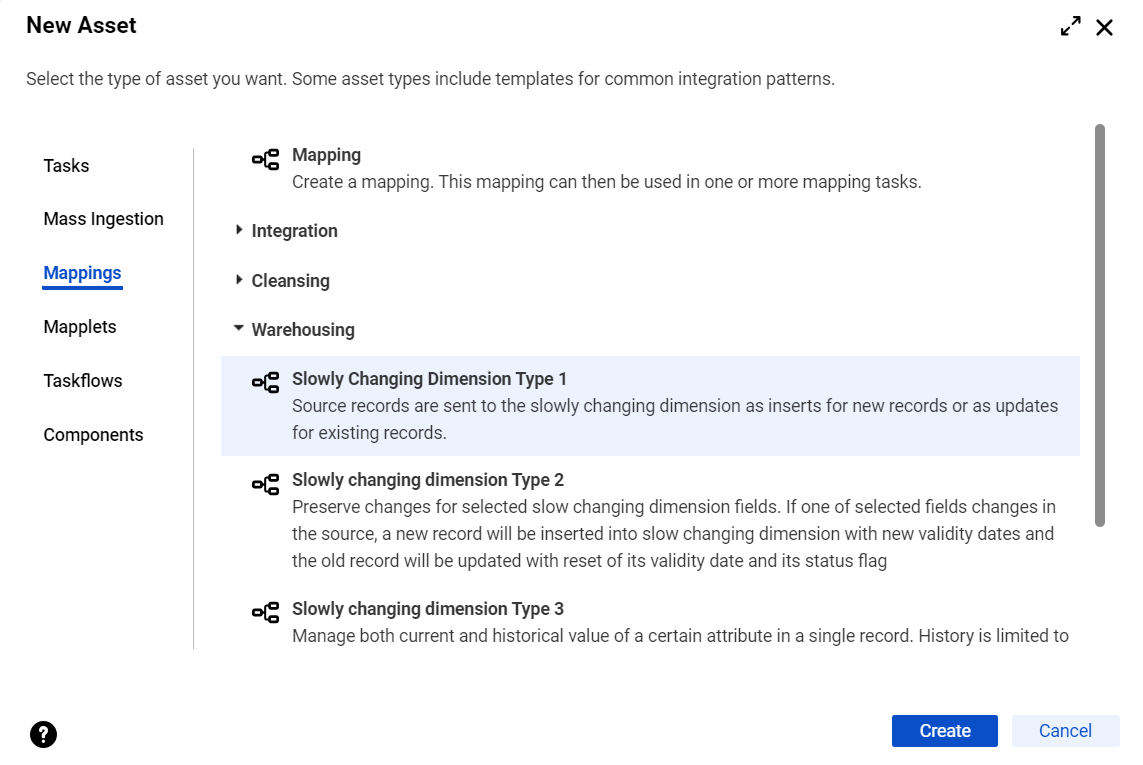Click the Cancel button

tap(1065, 731)
